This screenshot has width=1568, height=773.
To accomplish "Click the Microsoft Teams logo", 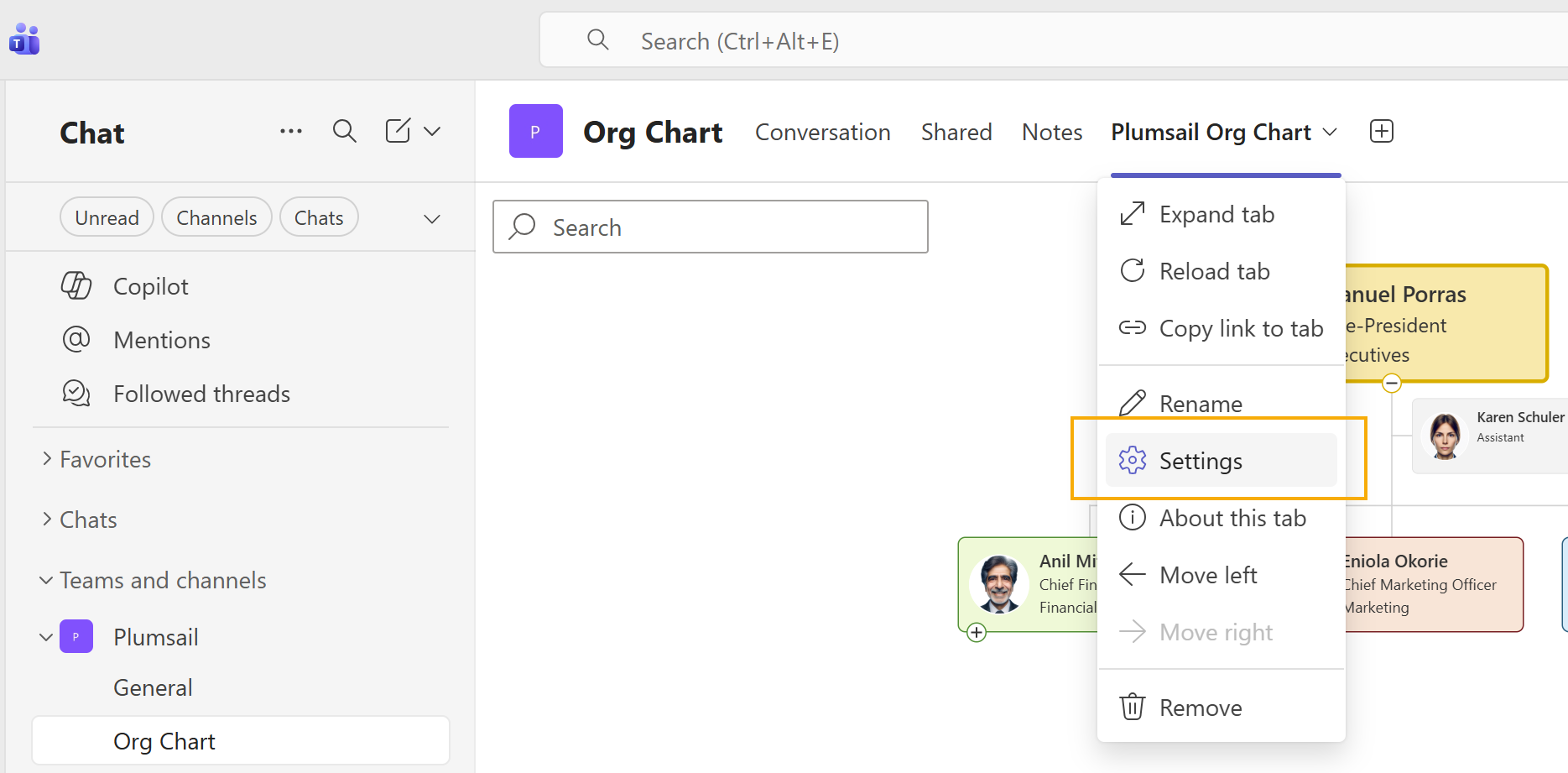I will (23, 38).
